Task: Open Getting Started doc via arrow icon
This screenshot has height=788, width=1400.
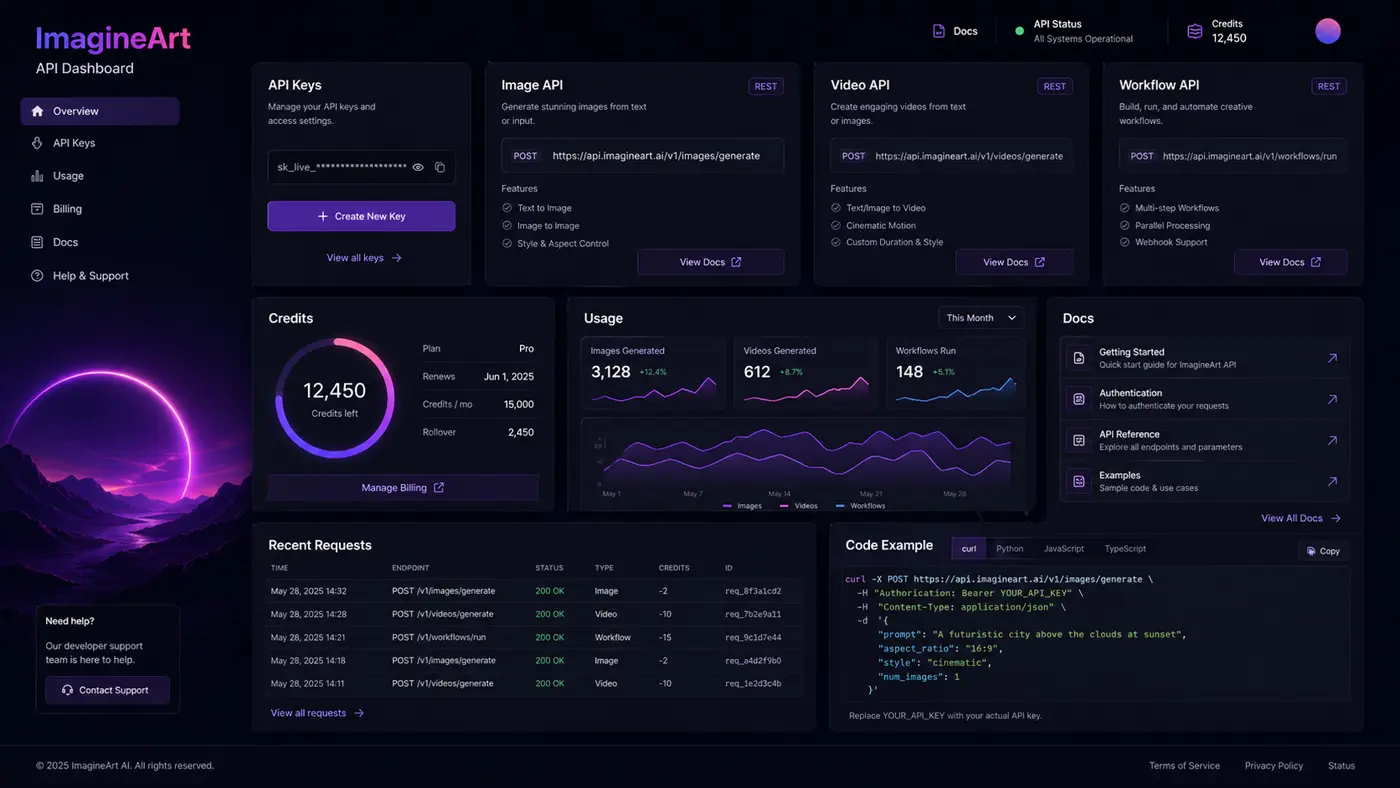Action: click(1332, 358)
